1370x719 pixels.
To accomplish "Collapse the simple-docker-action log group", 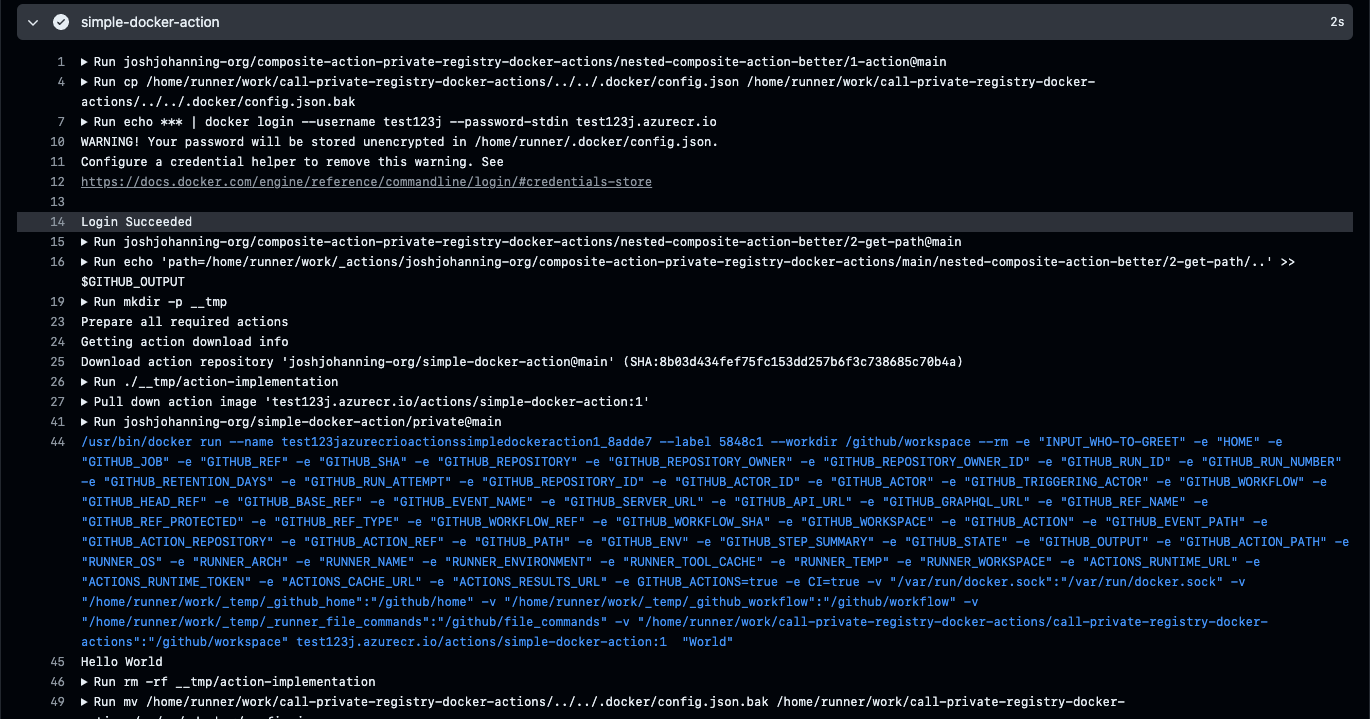I will click(x=33, y=21).
